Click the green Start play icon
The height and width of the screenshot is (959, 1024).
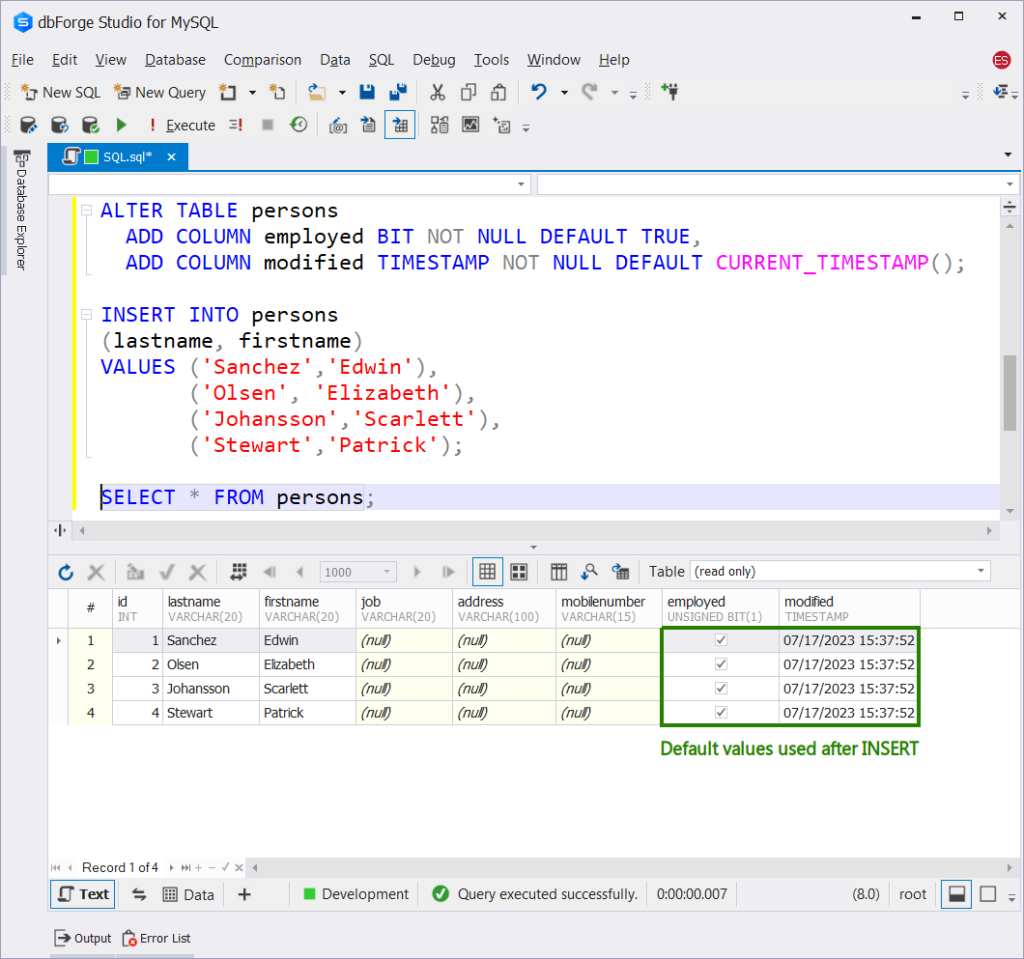click(121, 125)
